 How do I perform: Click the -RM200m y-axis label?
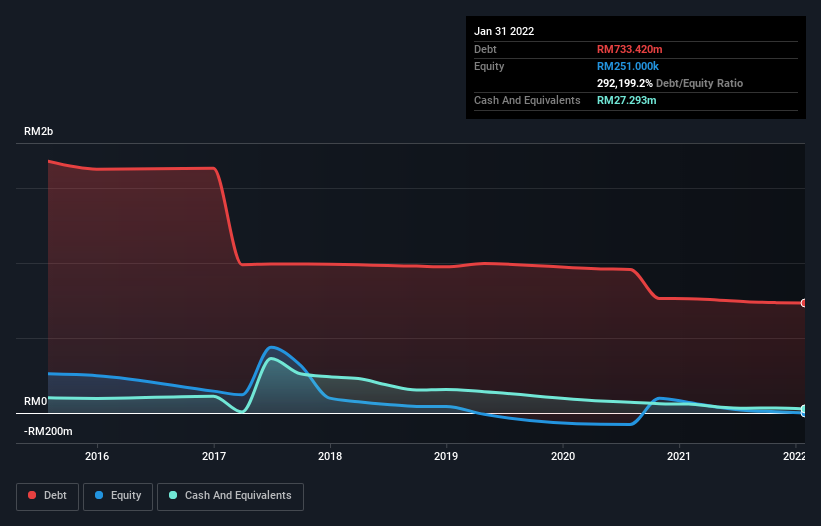pyautogui.click(x=48, y=431)
